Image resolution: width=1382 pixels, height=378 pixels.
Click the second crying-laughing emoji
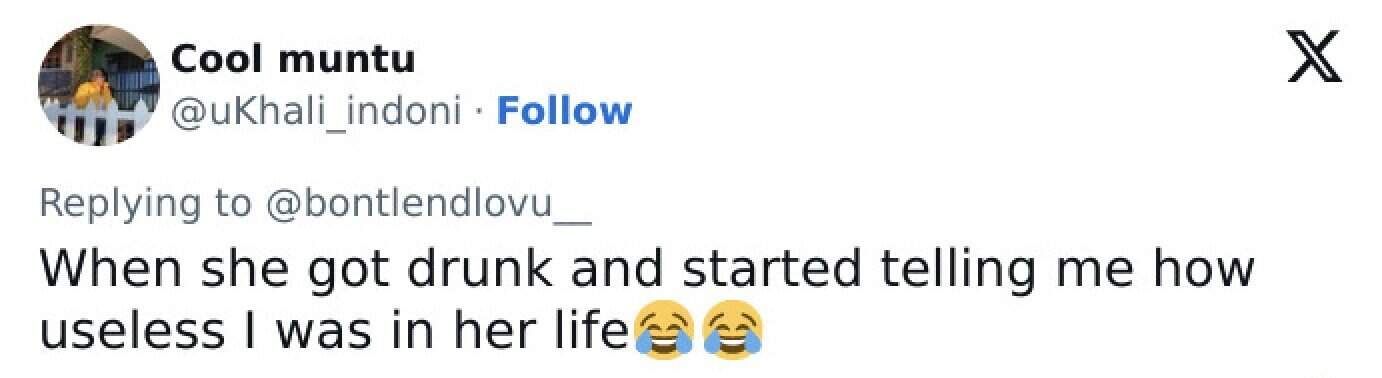click(733, 331)
